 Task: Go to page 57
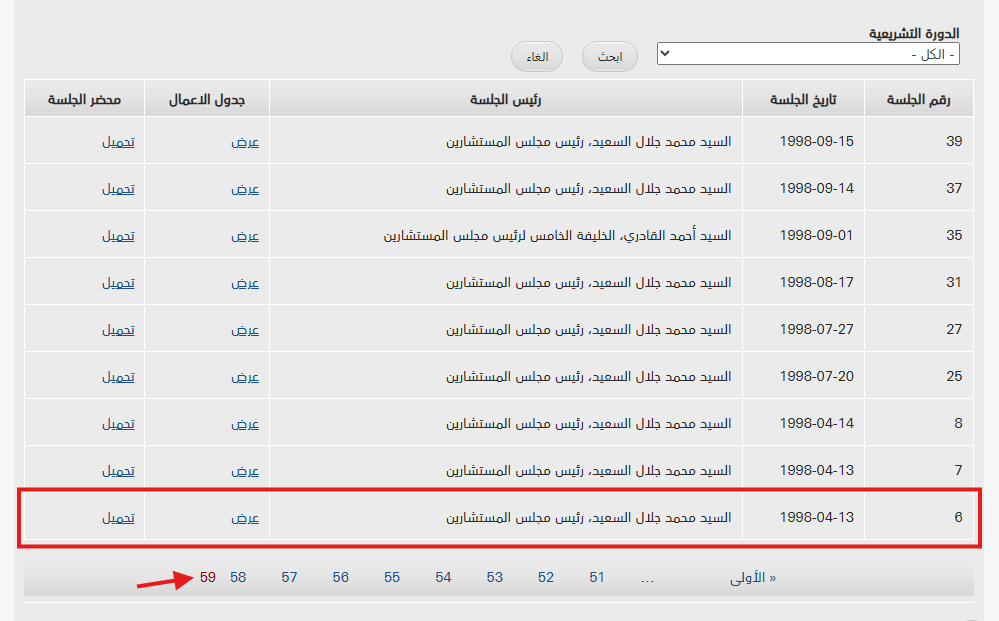[289, 578]
